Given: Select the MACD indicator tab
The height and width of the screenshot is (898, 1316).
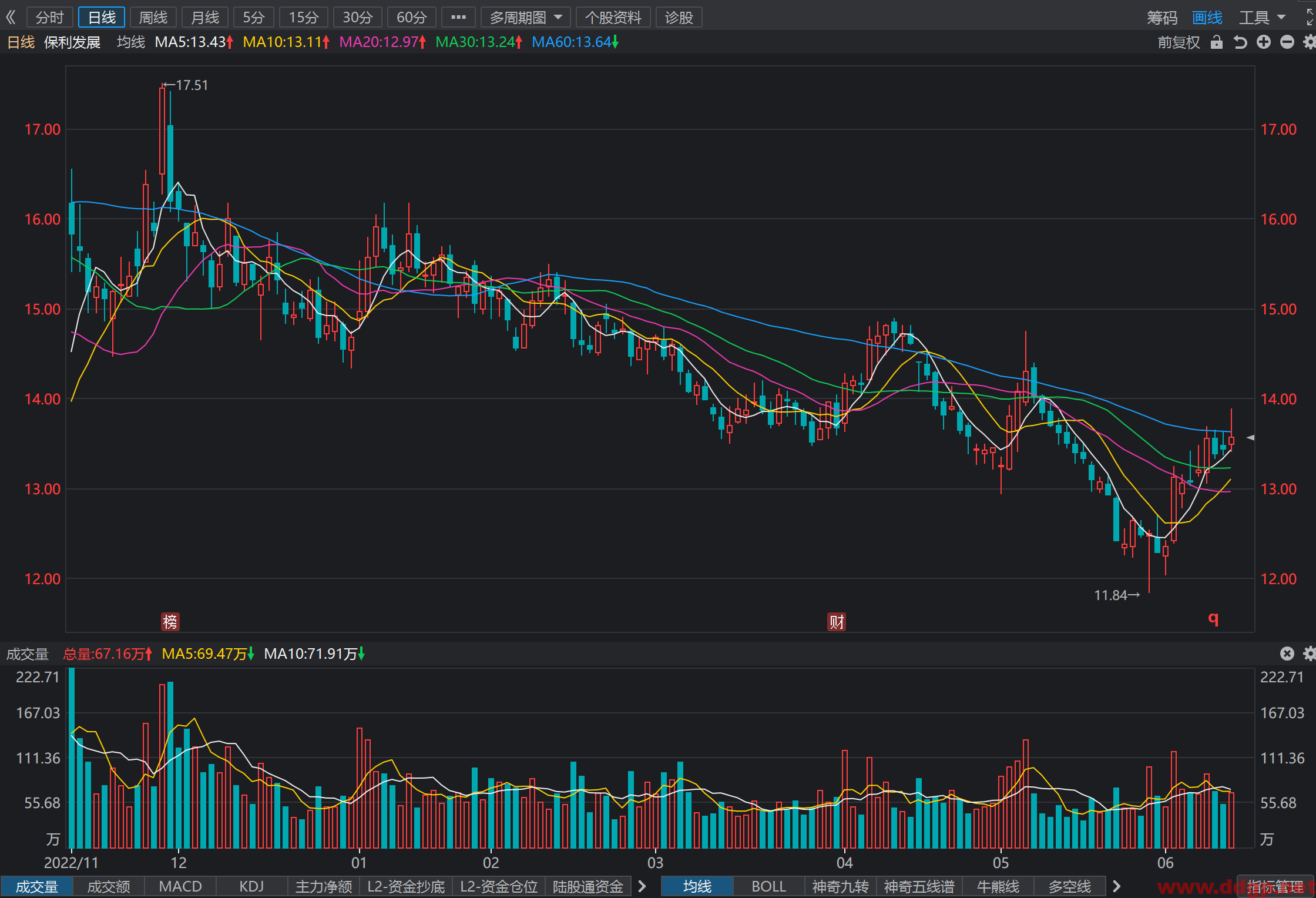Looking at the screenshot, I should tap(180, 886).
